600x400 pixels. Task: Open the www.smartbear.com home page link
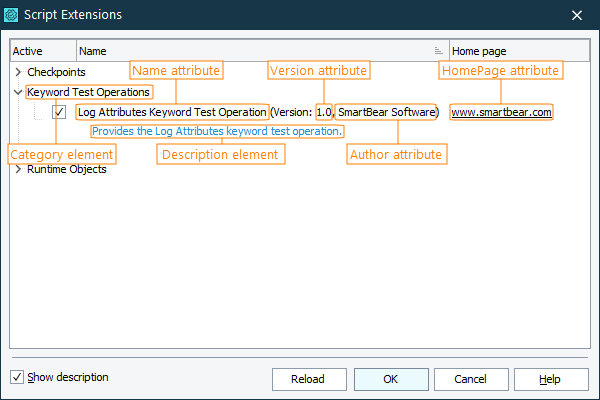(501, 113)
